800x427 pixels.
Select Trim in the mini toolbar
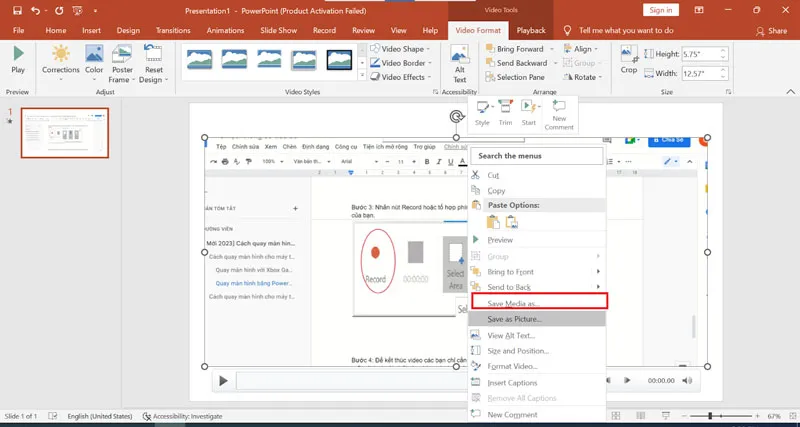[x=506, y=111]
